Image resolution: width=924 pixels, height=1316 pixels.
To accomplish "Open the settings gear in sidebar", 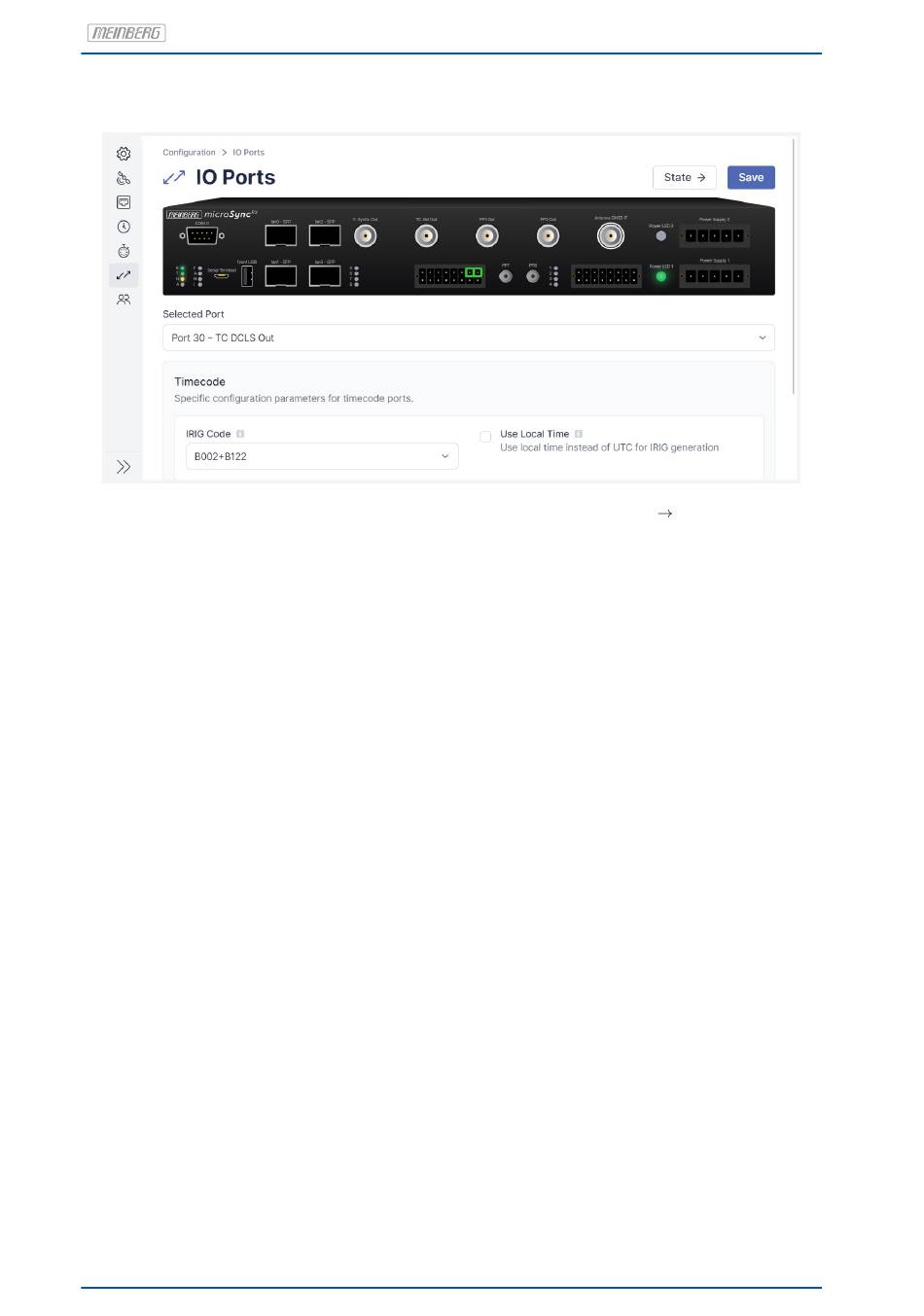I will pyautogui.click(x=124, y=154).
